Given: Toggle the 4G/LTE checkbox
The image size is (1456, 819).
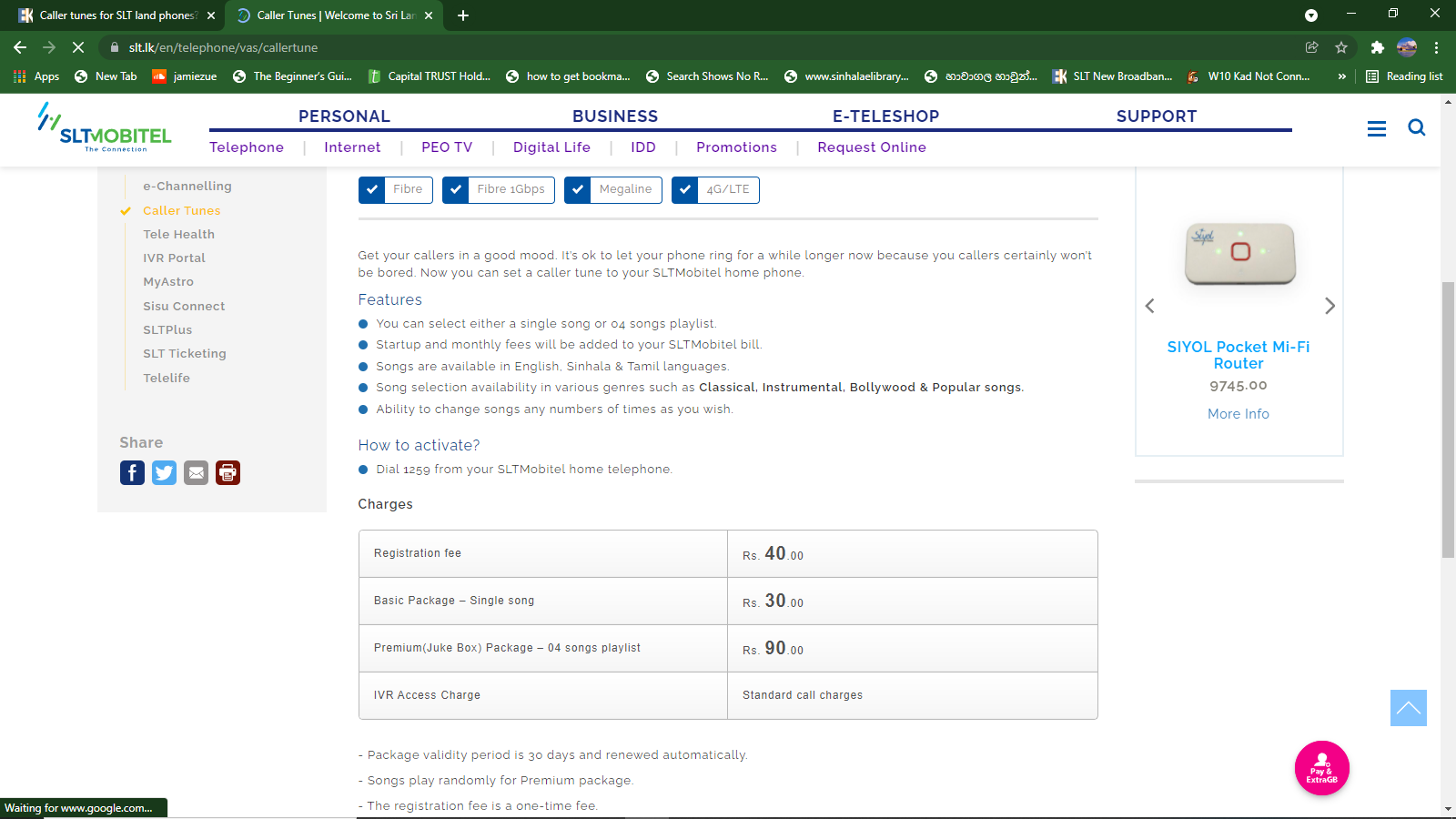Looking at the screenshot, I should (x=684, y=189).
